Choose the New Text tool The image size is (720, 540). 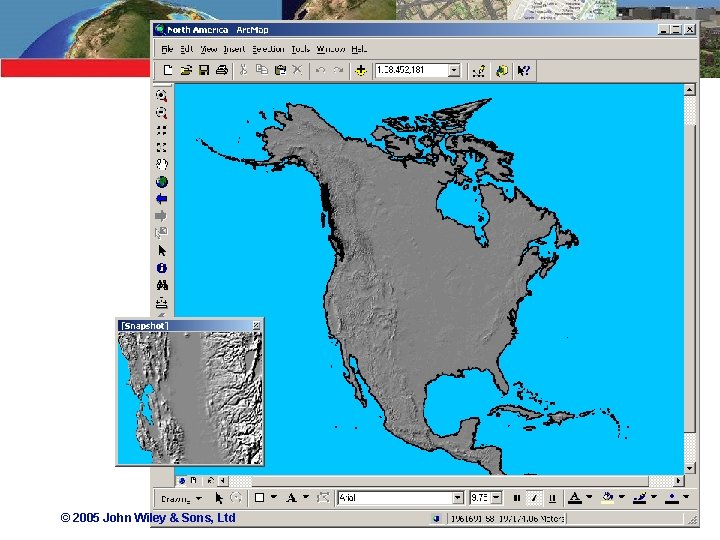pyautogui.click(x=291, y=498)
